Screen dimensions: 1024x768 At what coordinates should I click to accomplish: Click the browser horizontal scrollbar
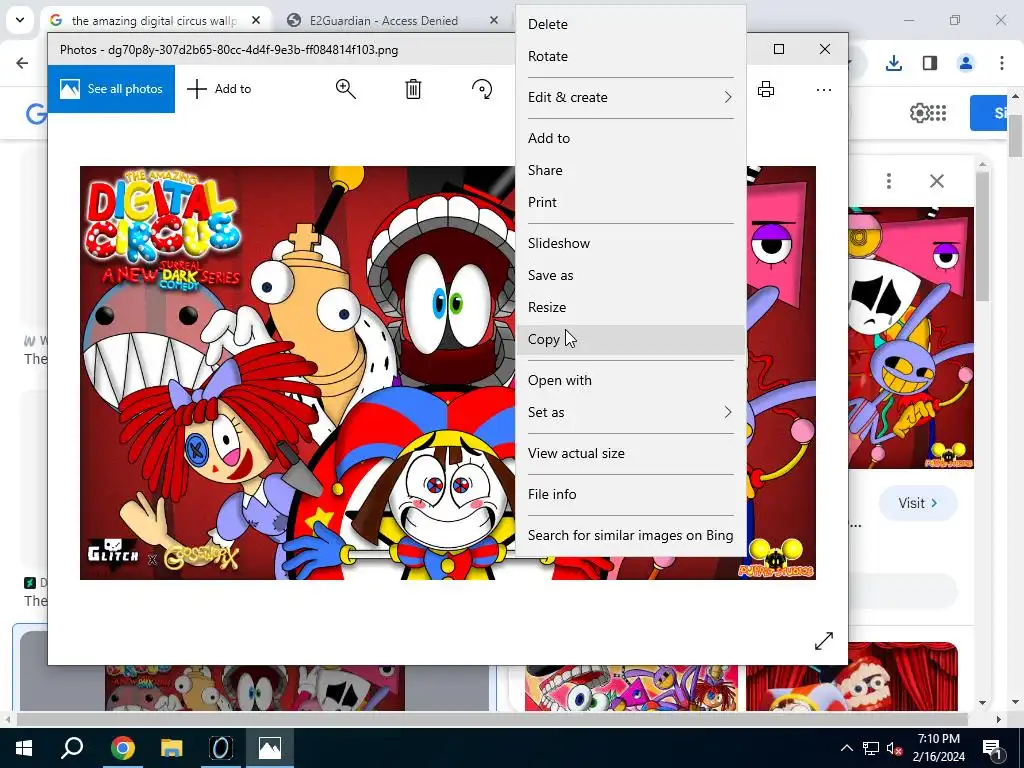click(x=494, y=719)
